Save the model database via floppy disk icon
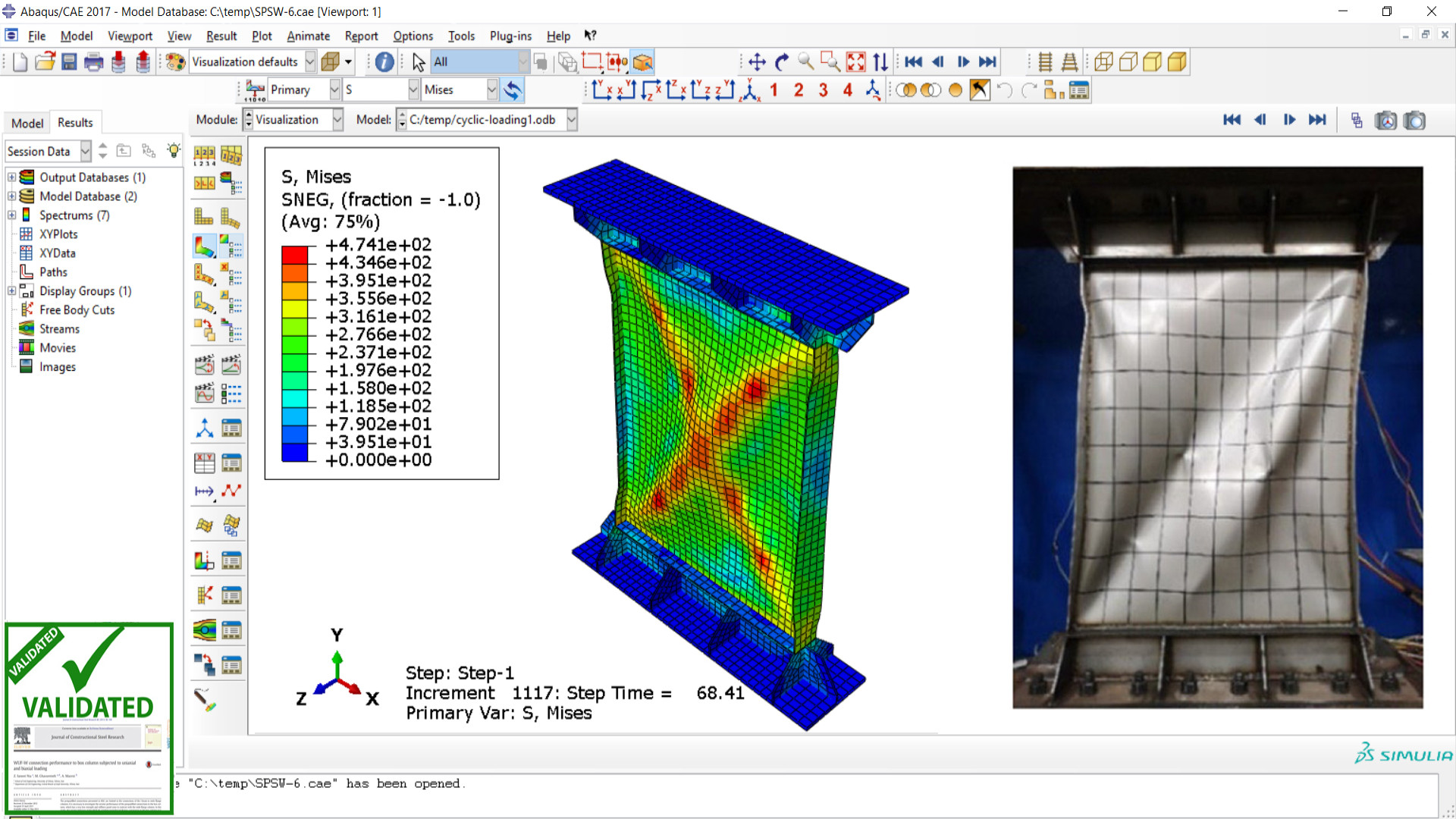 pyautogui.click(x=69, y=62)
